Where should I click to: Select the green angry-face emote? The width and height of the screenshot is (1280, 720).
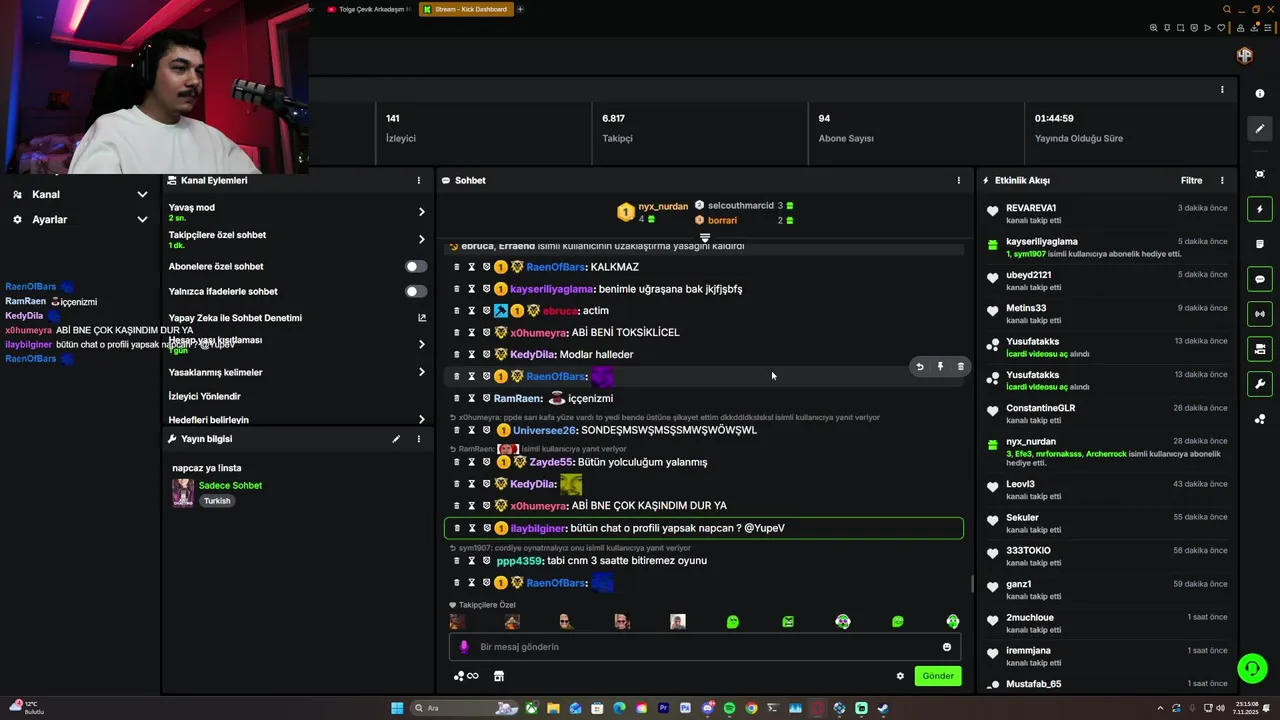coord(788,622)
